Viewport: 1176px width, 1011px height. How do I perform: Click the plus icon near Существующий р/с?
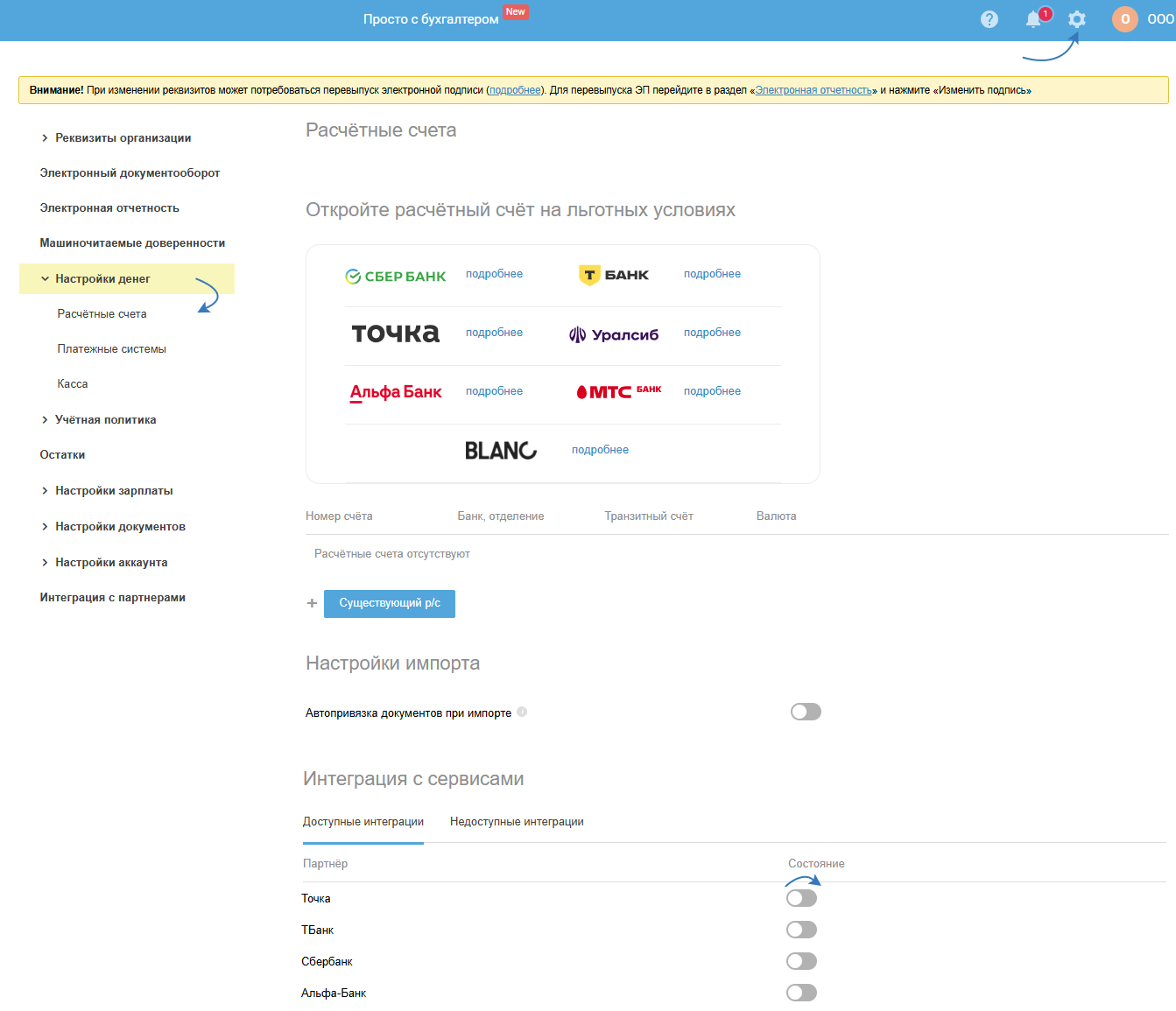point(312,603)
